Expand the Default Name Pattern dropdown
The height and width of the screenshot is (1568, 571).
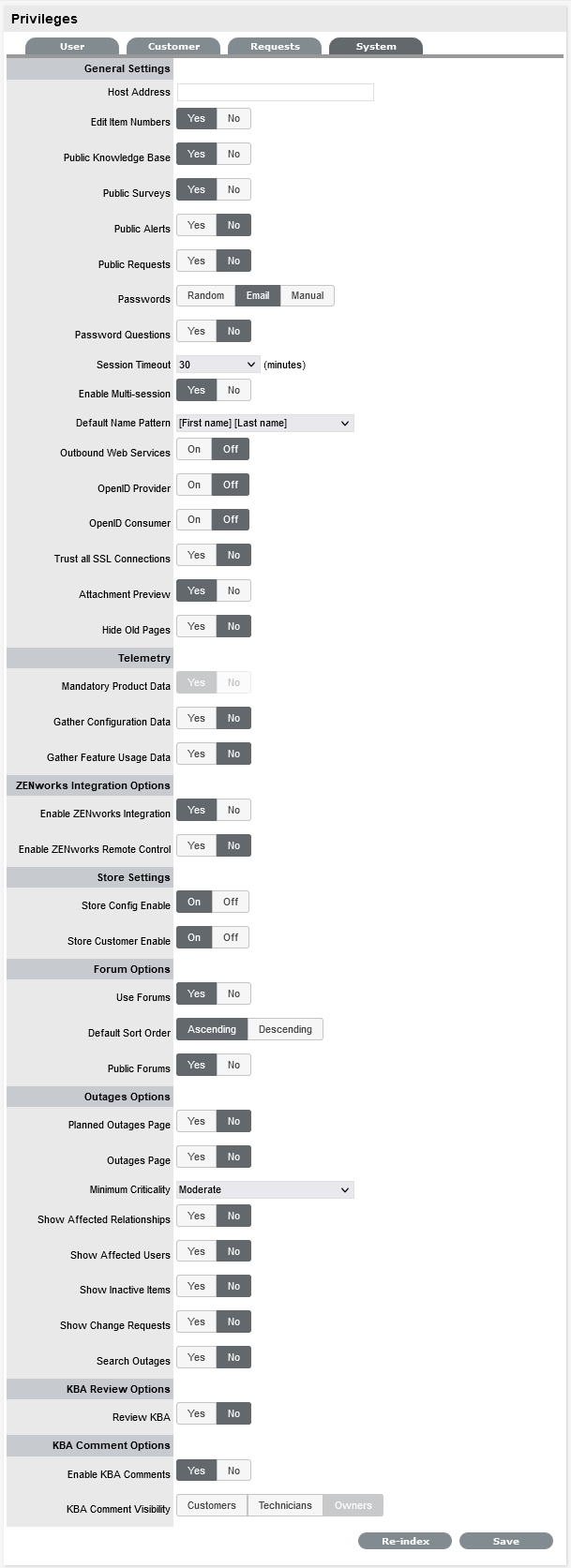pyautogui.click(x=264, y=424)
